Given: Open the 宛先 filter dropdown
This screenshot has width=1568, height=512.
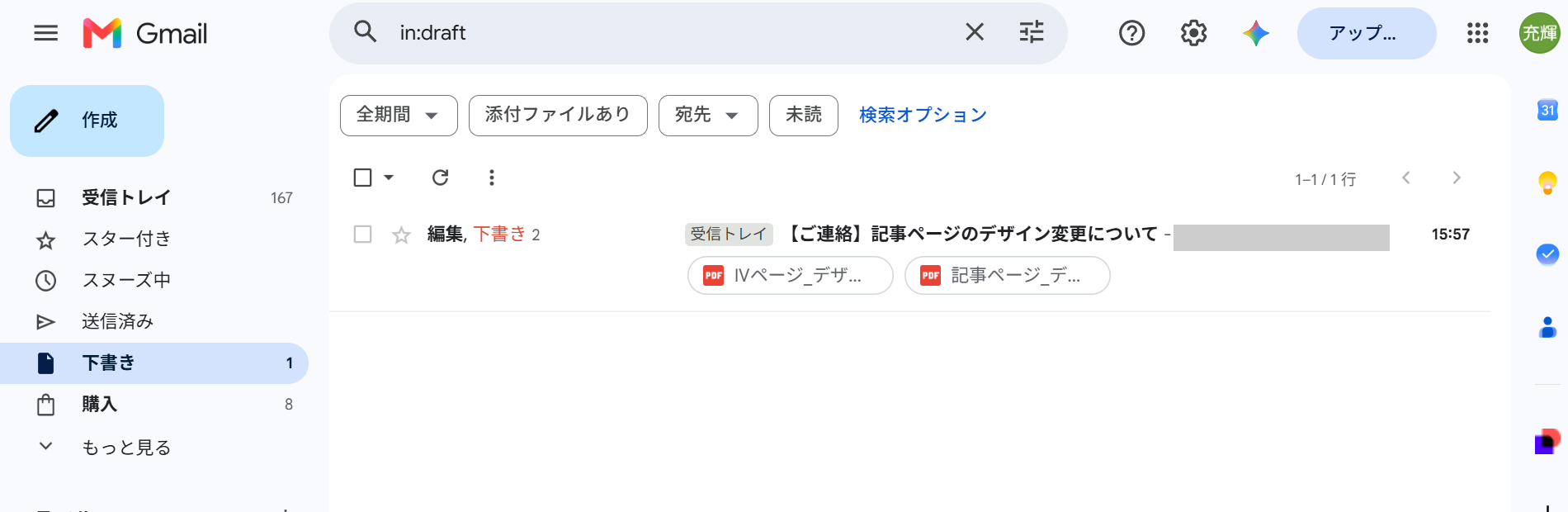Looking at the screenshot, I should (708, 116).
